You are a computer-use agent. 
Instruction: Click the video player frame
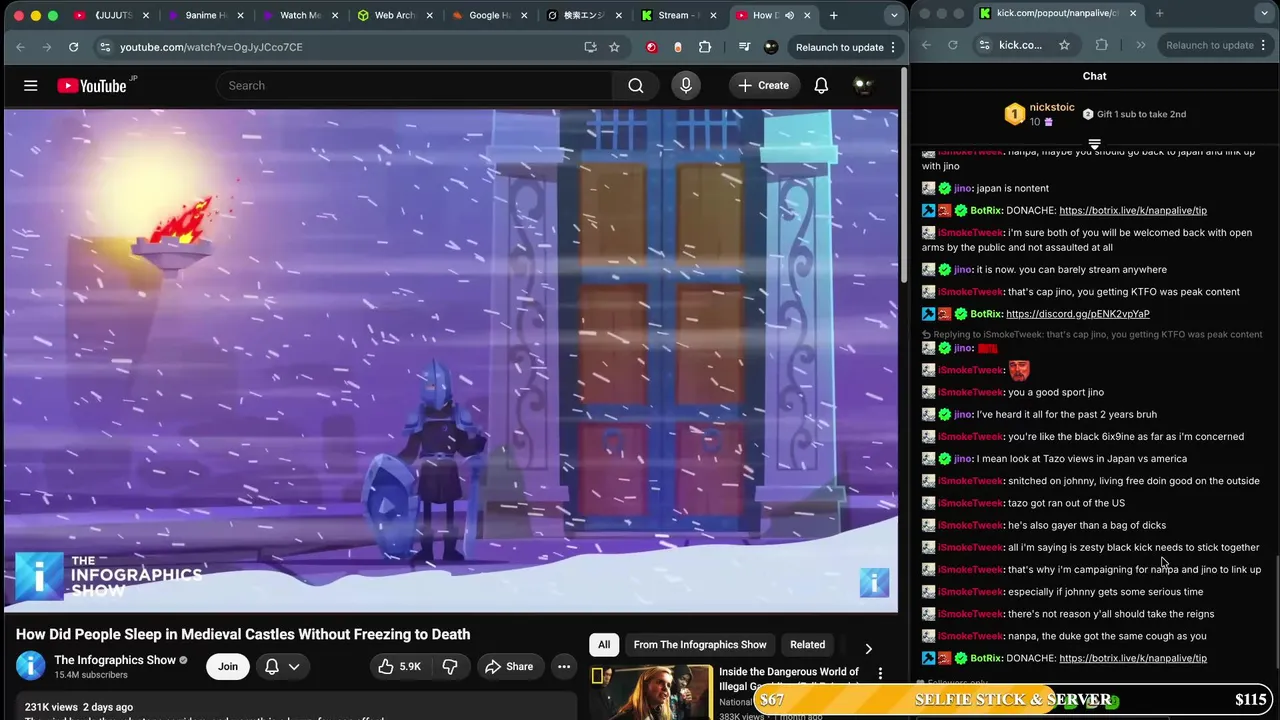451,360
